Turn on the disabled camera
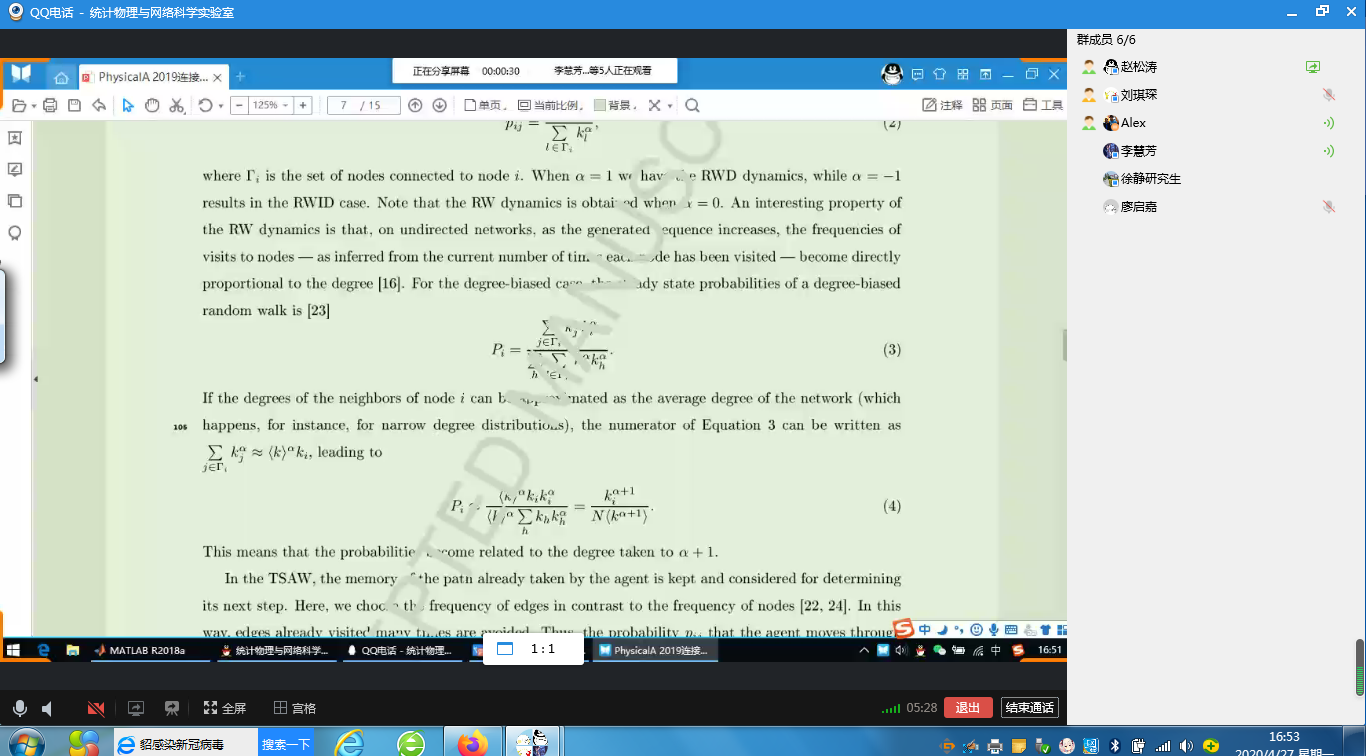The height and width of the screenshot is (756, 1366). [x=96, y=708]
